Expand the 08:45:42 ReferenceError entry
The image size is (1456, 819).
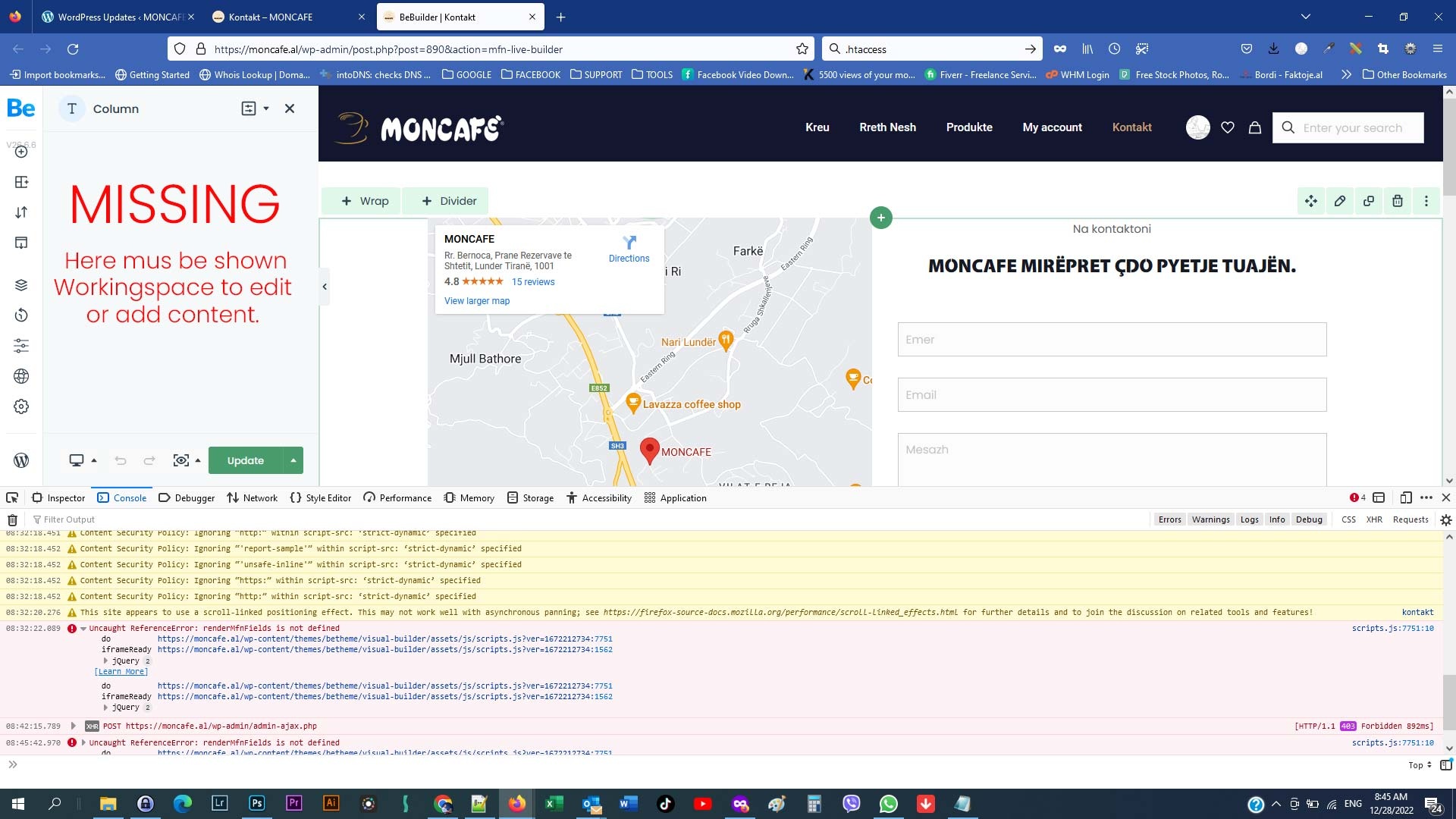83,742
